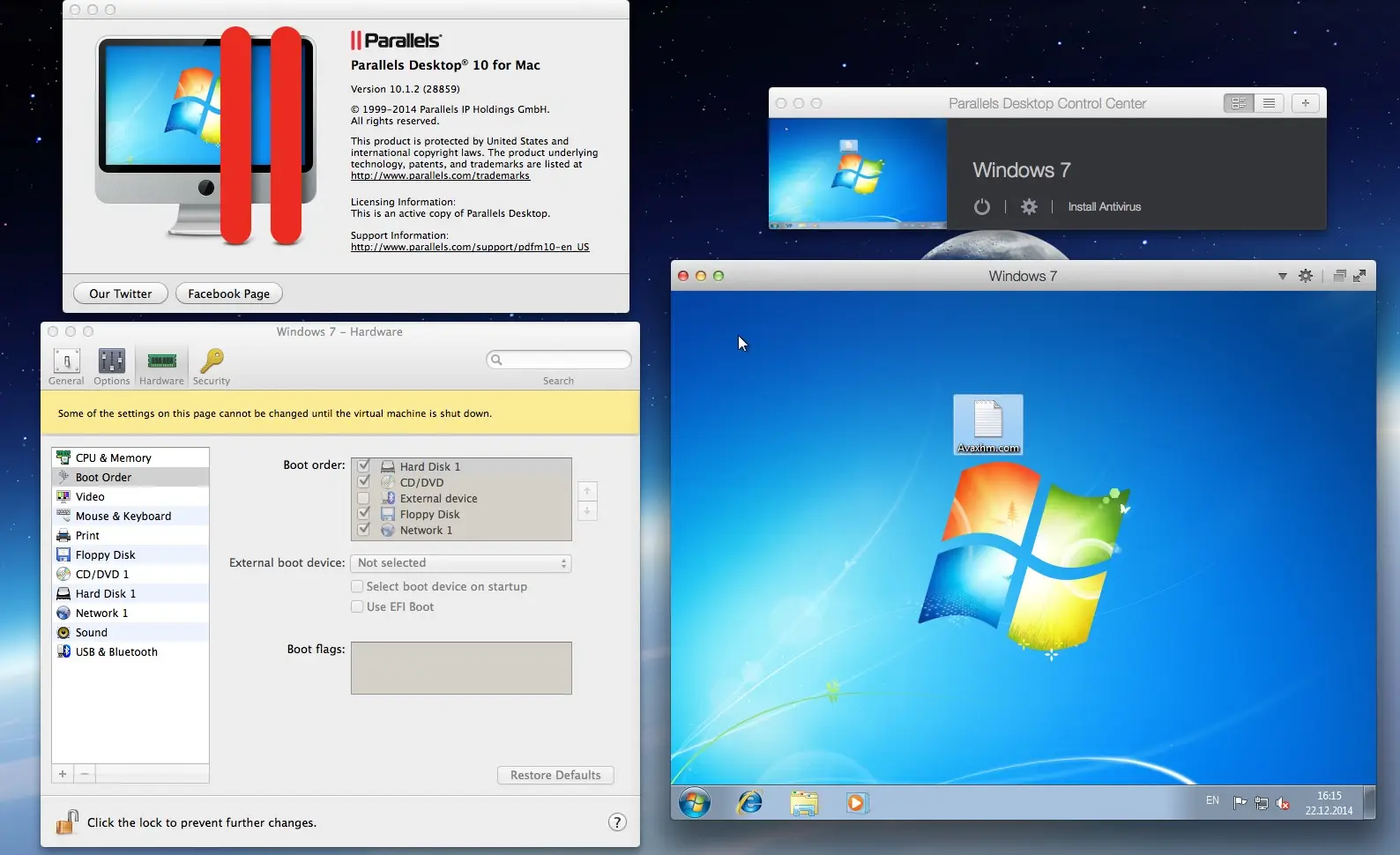This screenshot has height=855, width=1400.
Task: Open the gear configure icon in Control Center
Action: 1029,206
